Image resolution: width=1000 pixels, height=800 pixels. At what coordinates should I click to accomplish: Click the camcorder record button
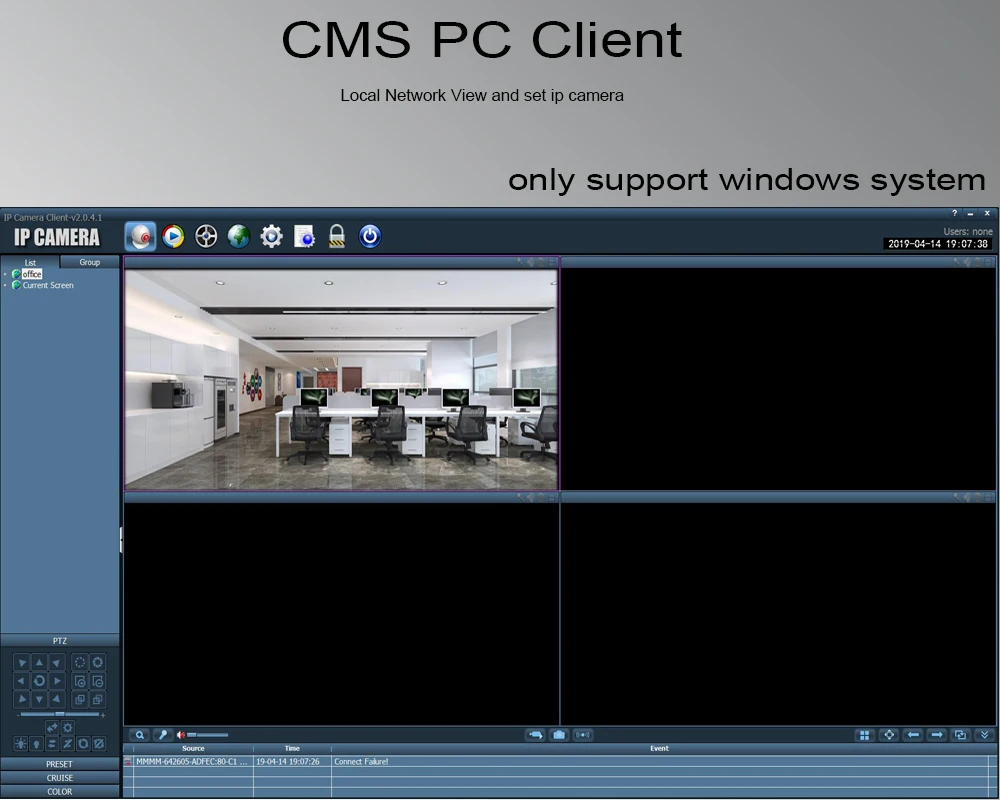click(x=536, y=735)
